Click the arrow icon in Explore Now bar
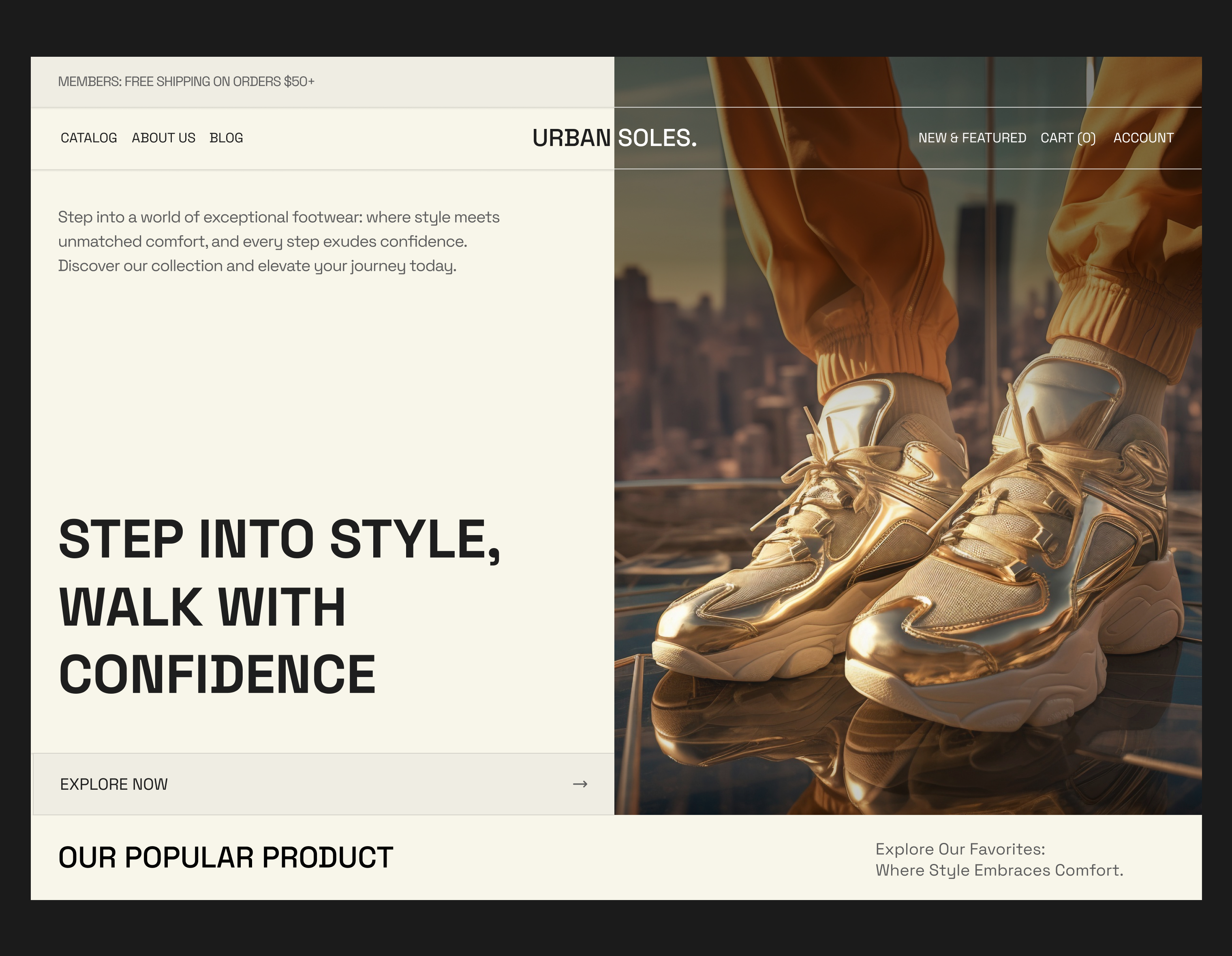 580,784
